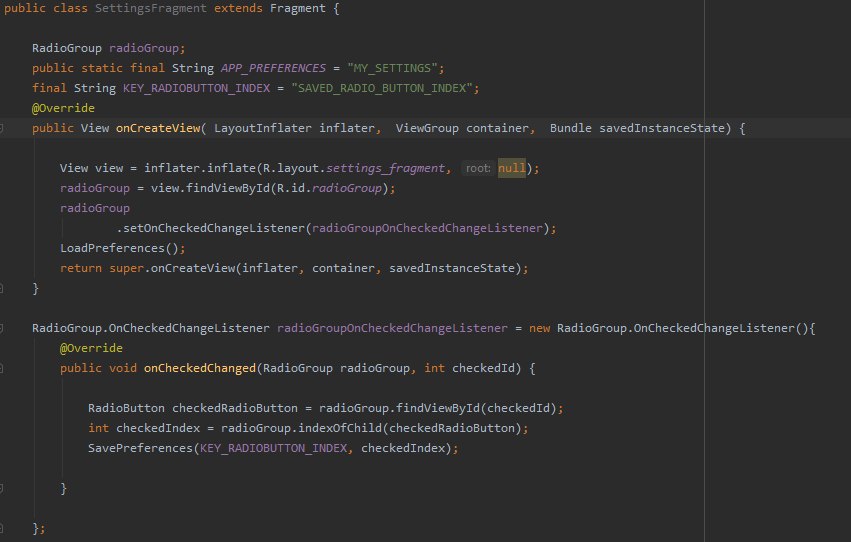
Task: Click the 'super' keyword
Action: pos(126,268)
